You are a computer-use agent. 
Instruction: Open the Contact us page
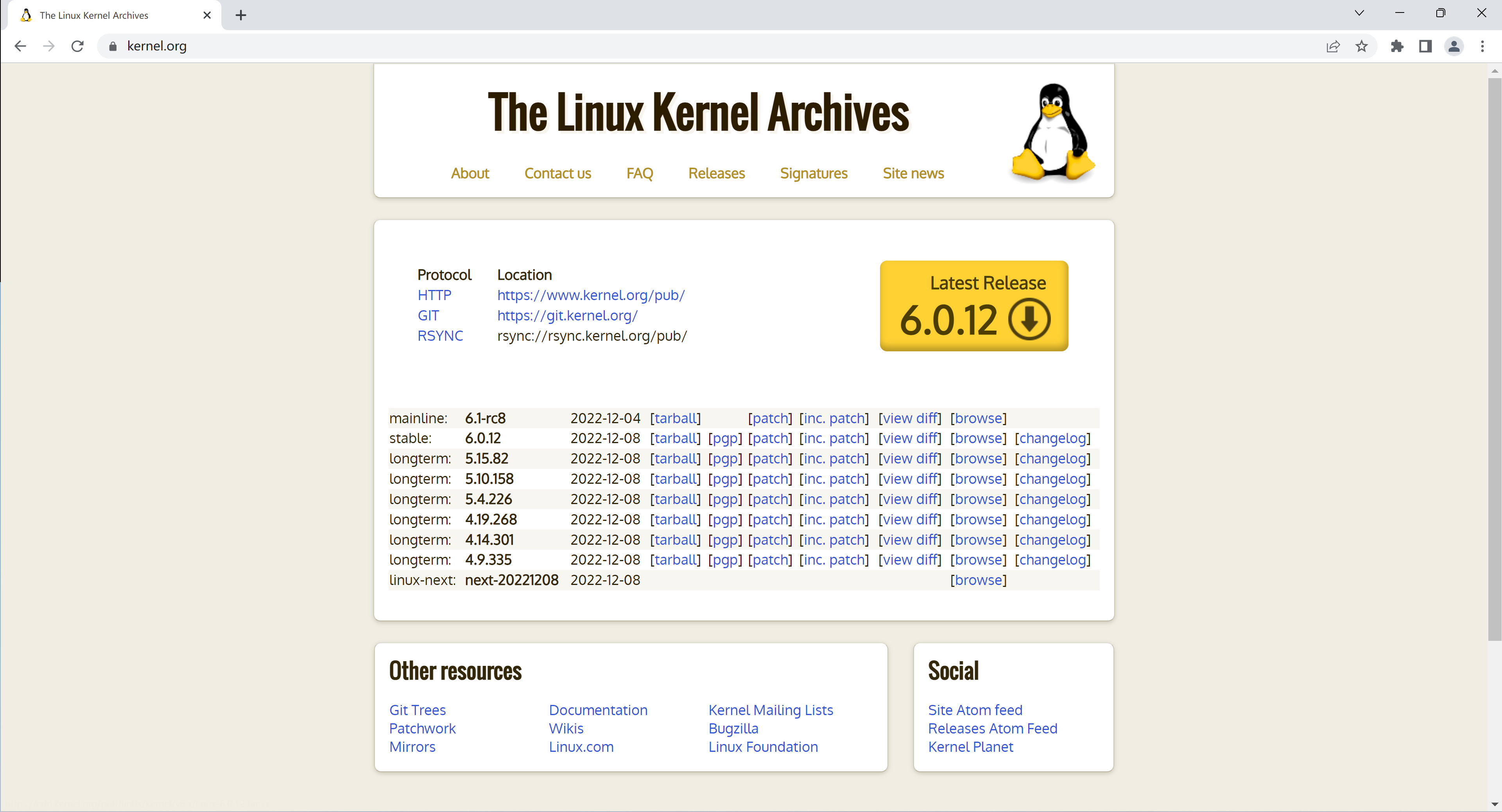click(557, 173)
